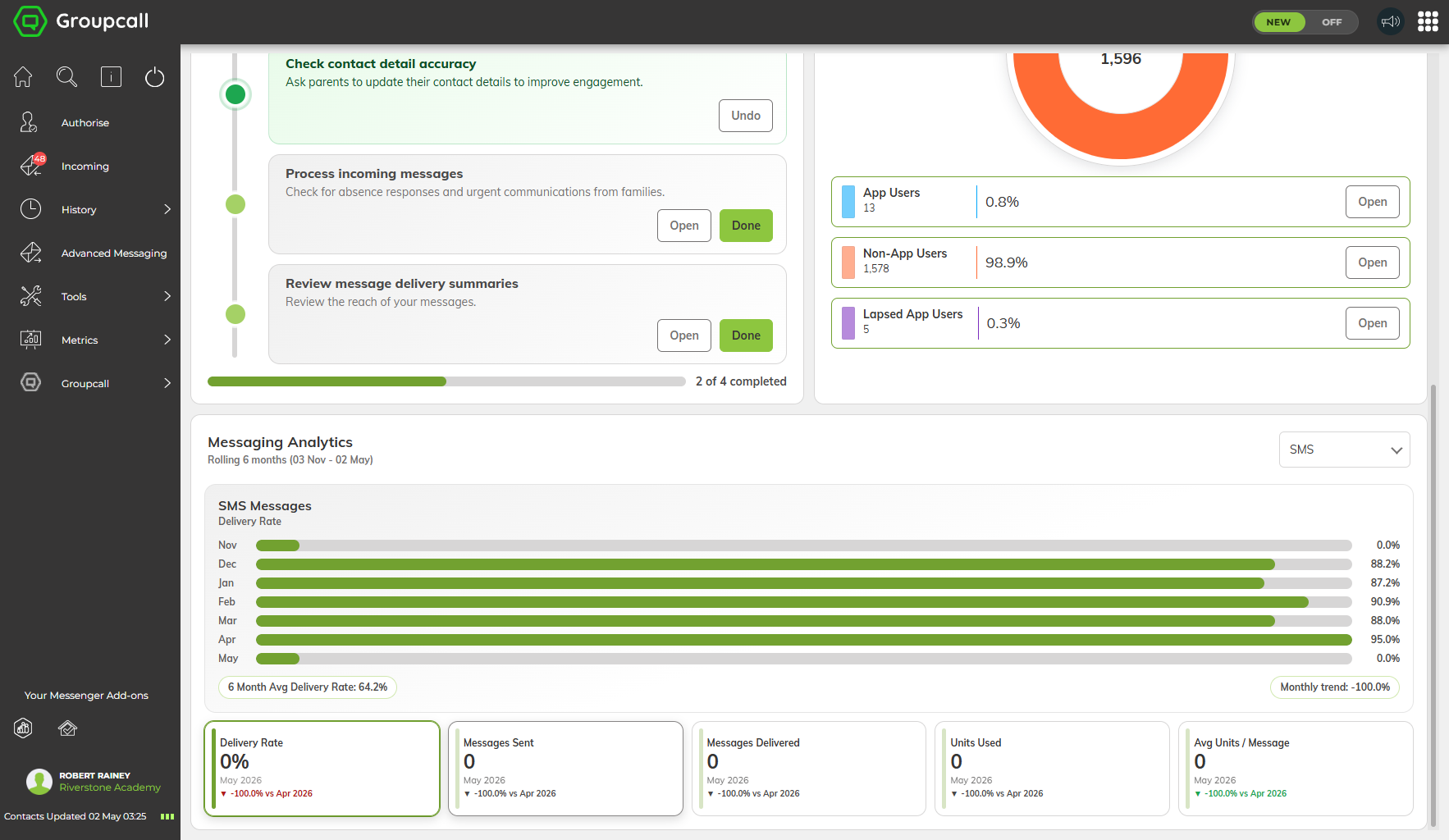
Task: Select the Messages Sent metric card
Action: point(565,769)
